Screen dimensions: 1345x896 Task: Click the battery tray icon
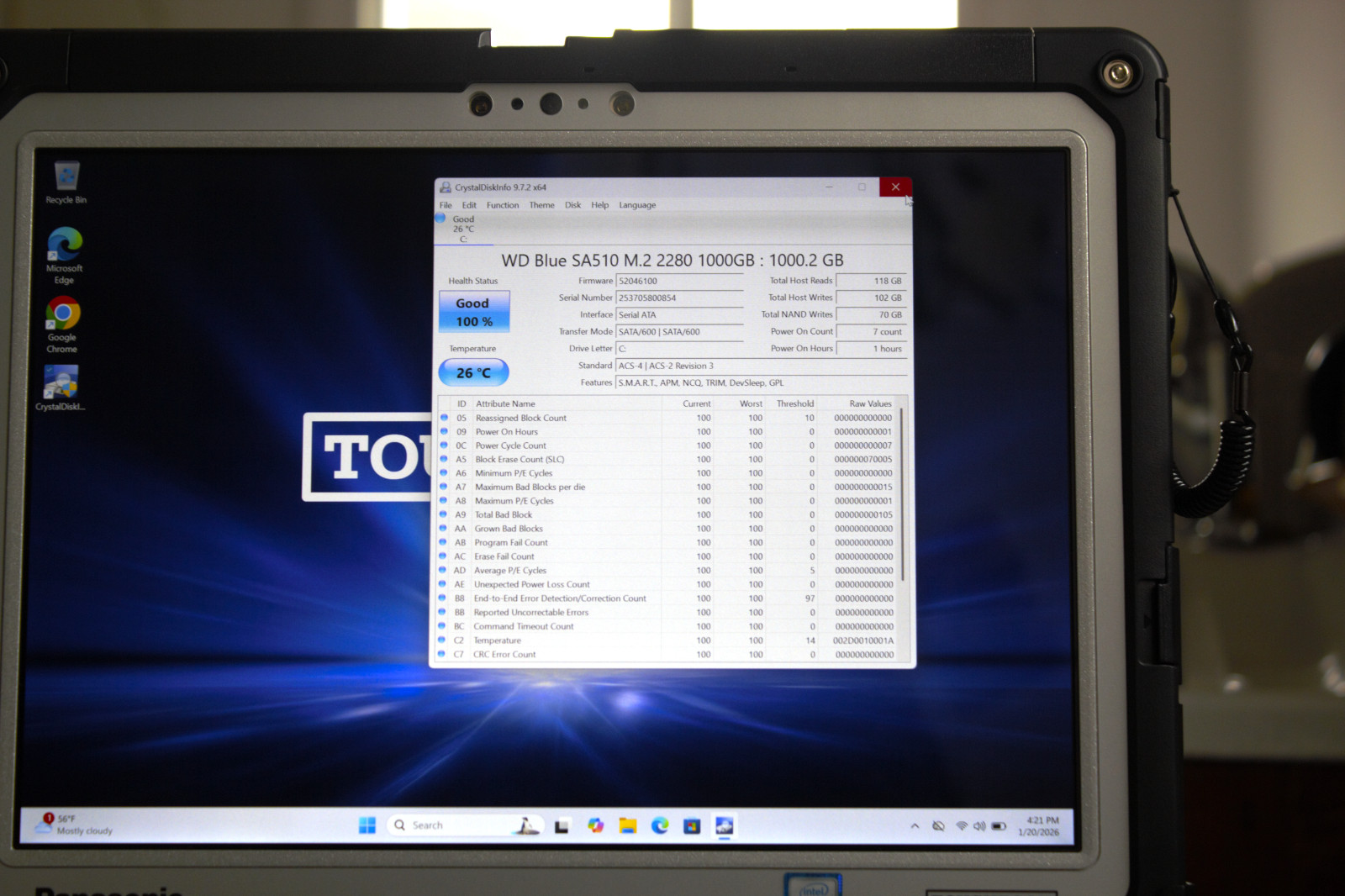pos(999,826)
